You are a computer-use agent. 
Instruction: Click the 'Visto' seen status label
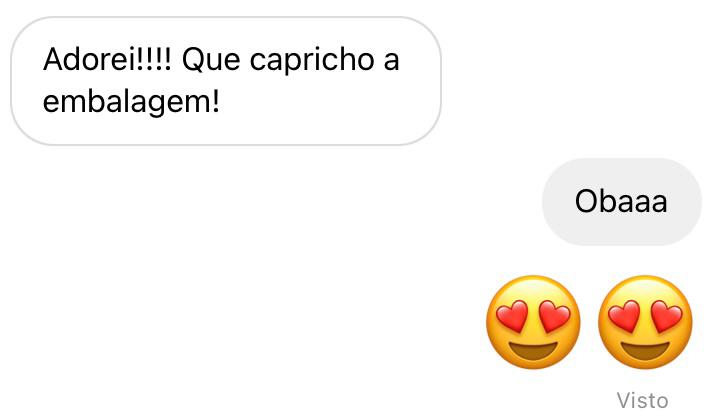(642, 400)
